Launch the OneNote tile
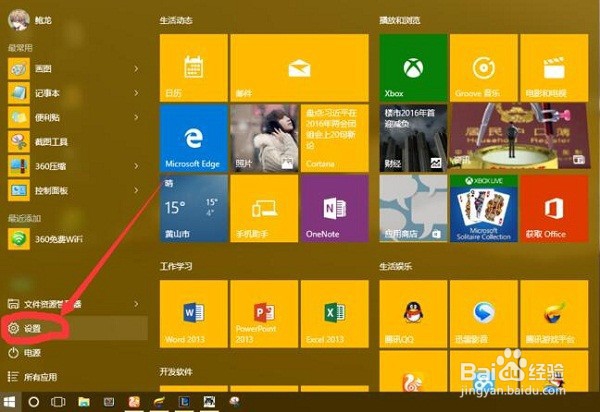Viewport: 600px width, 412px height. [335, 208]
